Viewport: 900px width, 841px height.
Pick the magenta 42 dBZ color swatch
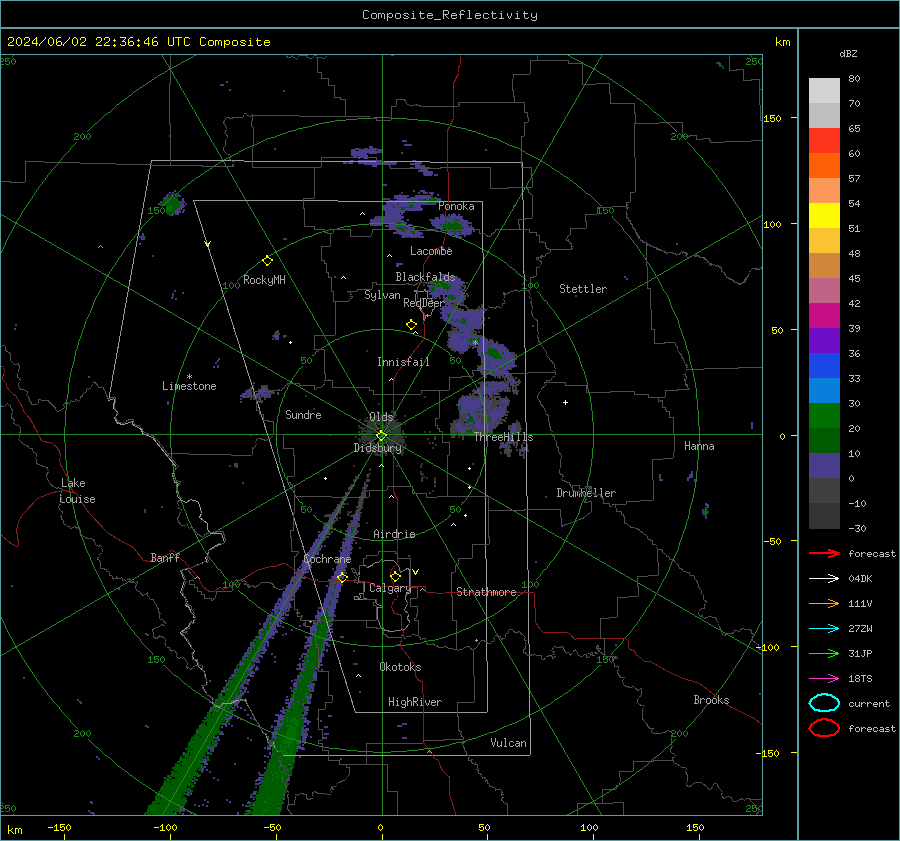(824, 315)
